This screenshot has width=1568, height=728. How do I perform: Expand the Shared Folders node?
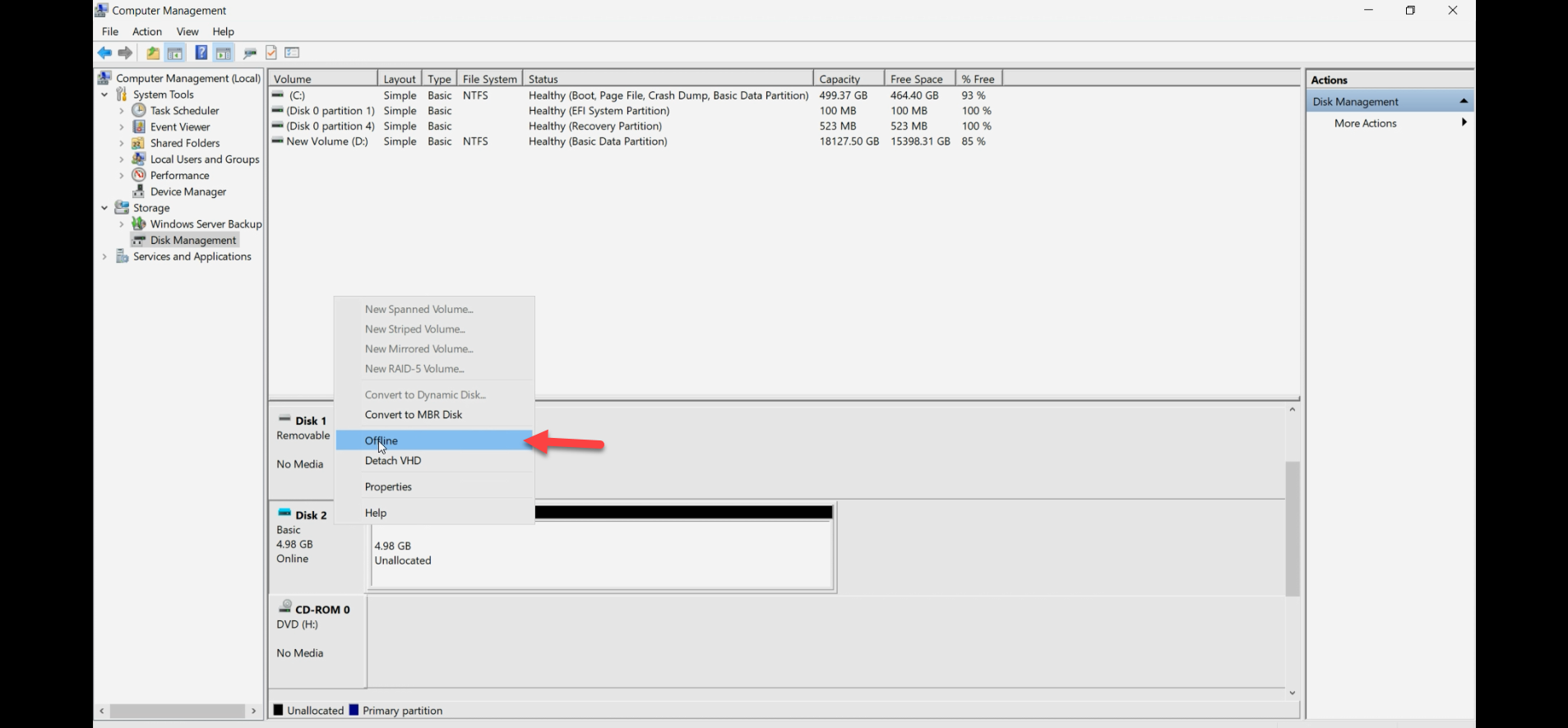click(x=122, y=143)
